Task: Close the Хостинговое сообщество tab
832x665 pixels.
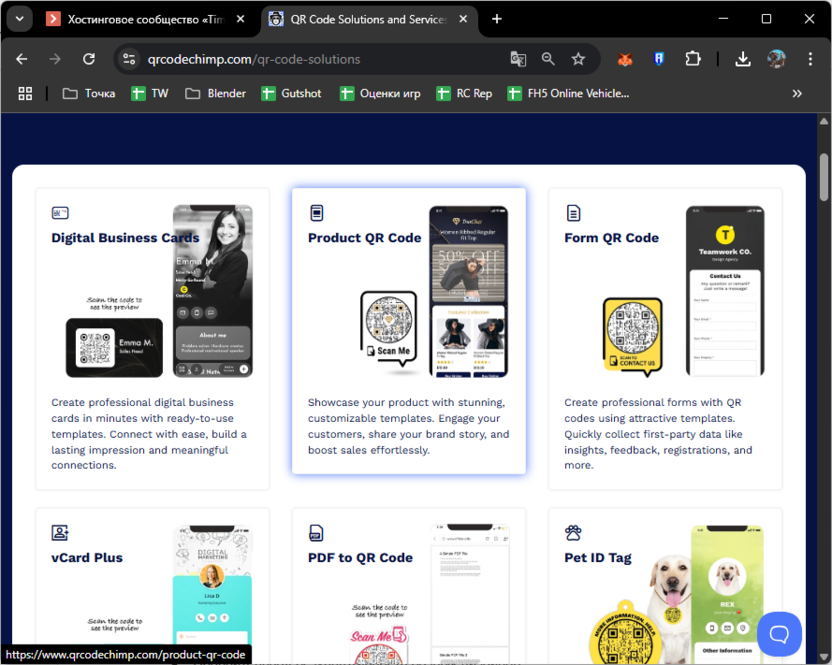Action: point(240,19)
